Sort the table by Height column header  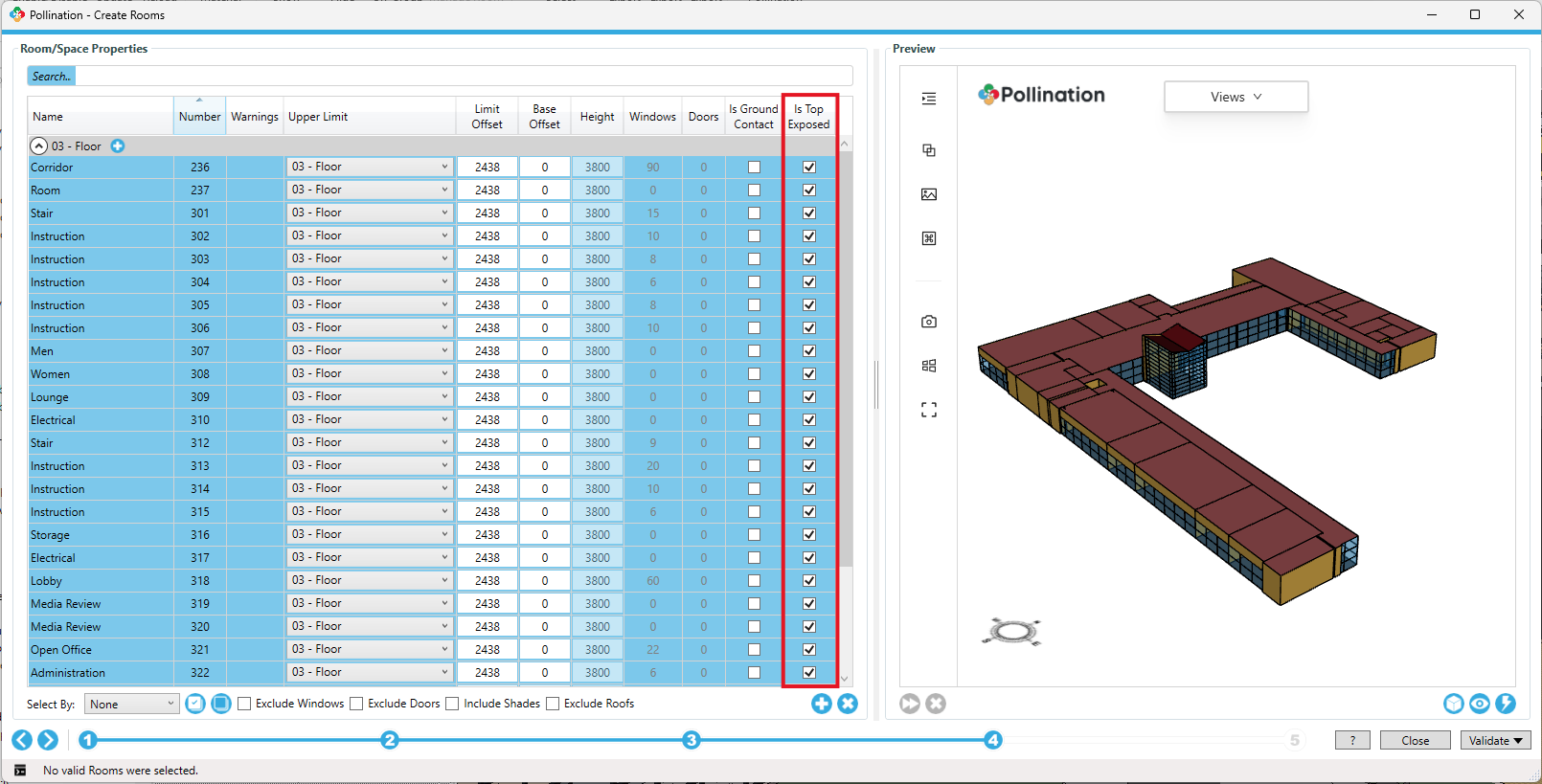[597, 117]
